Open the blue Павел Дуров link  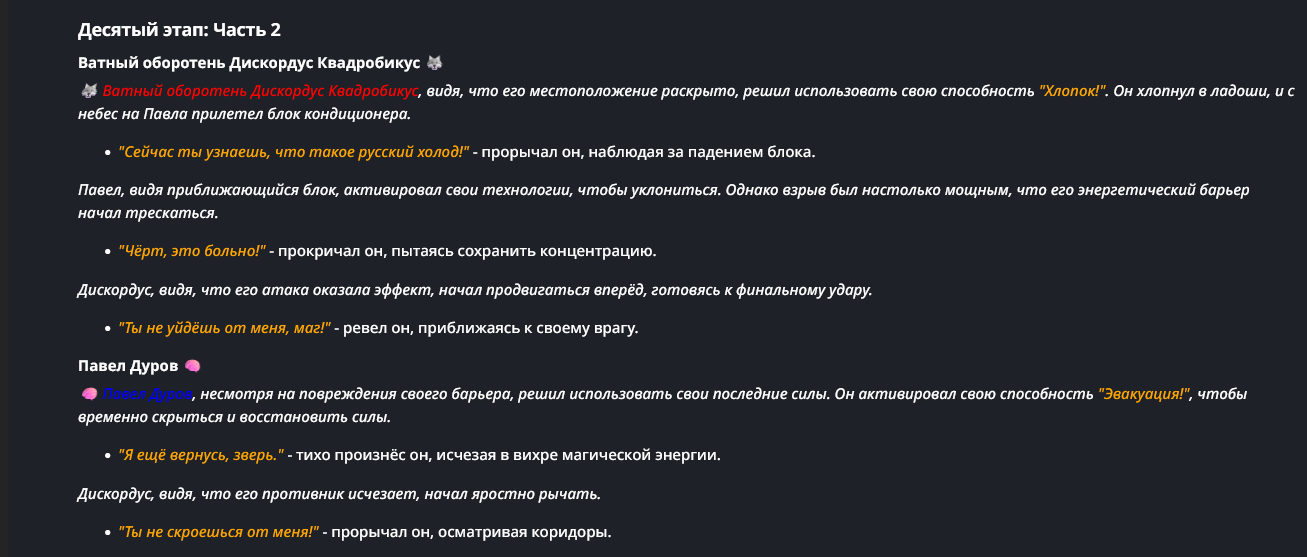[148, 393]
